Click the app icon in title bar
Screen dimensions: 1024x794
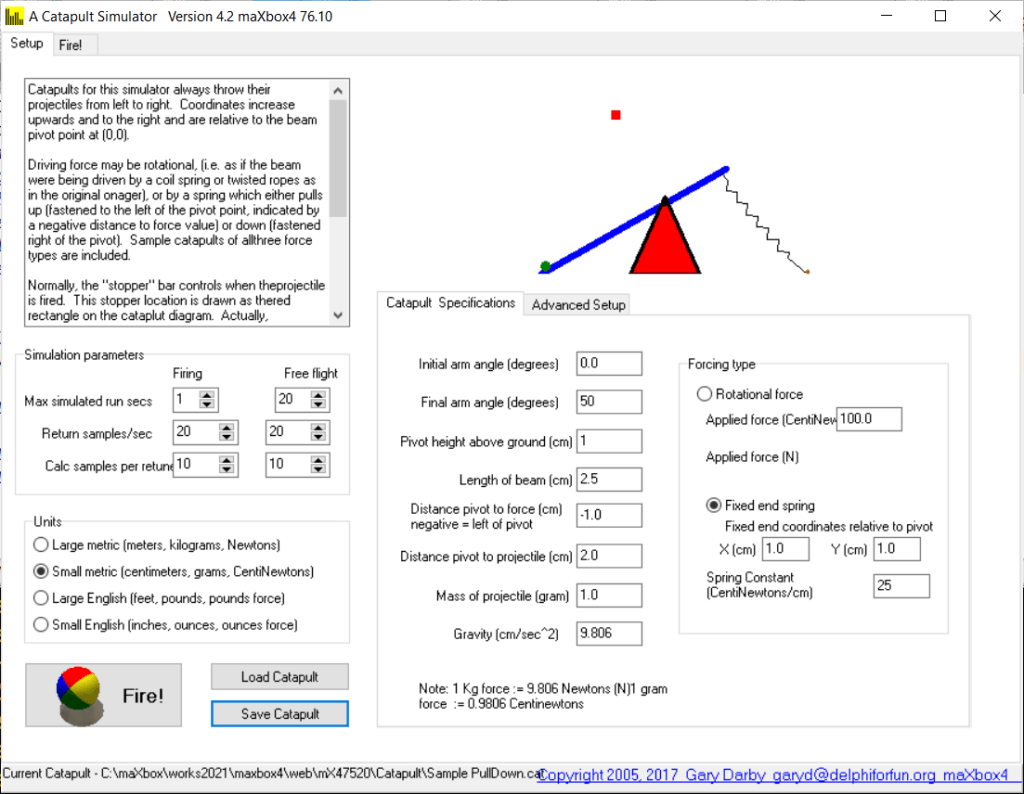(x=13, y=17)
